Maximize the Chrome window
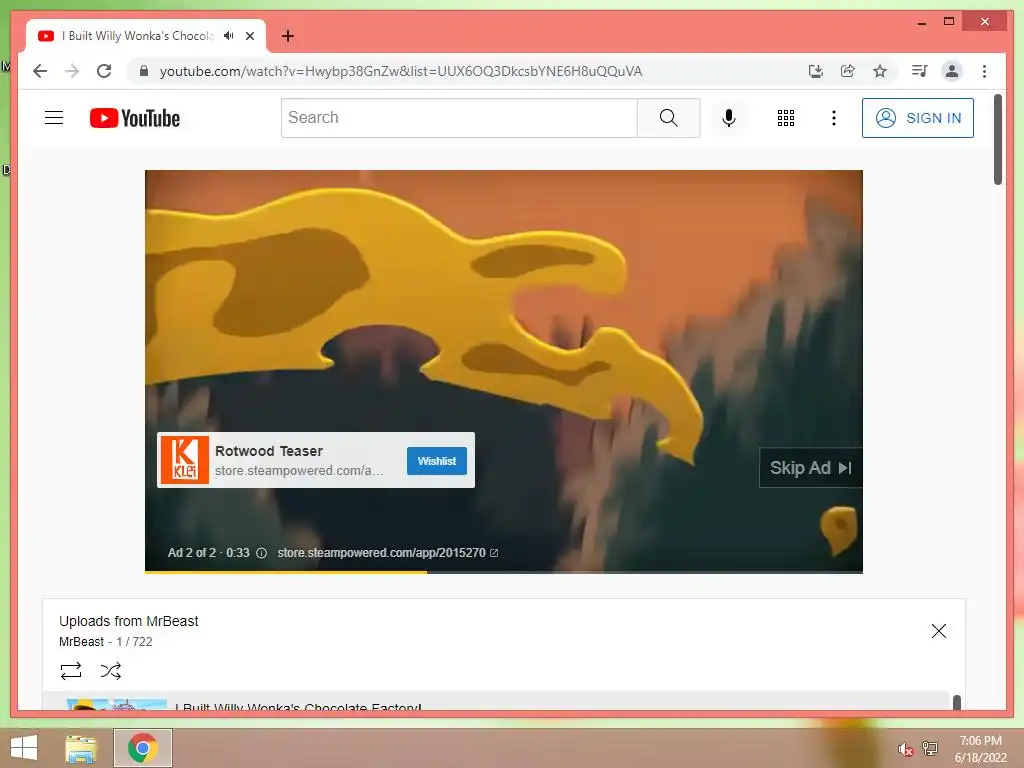The image size is (1024, 768). point(949,22)
